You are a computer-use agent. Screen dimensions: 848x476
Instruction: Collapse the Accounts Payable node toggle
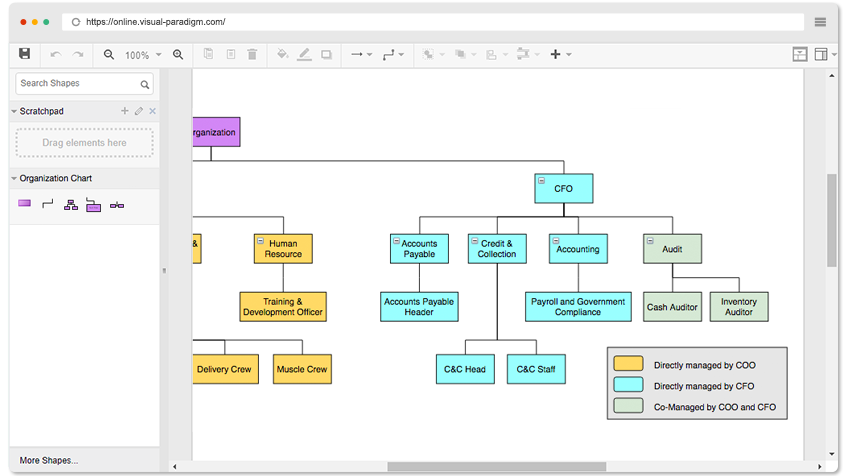(396, 241)
